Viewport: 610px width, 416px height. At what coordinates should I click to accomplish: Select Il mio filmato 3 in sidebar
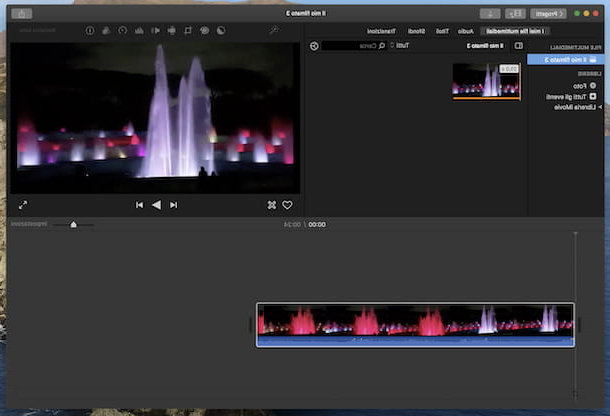pos(566,60)
